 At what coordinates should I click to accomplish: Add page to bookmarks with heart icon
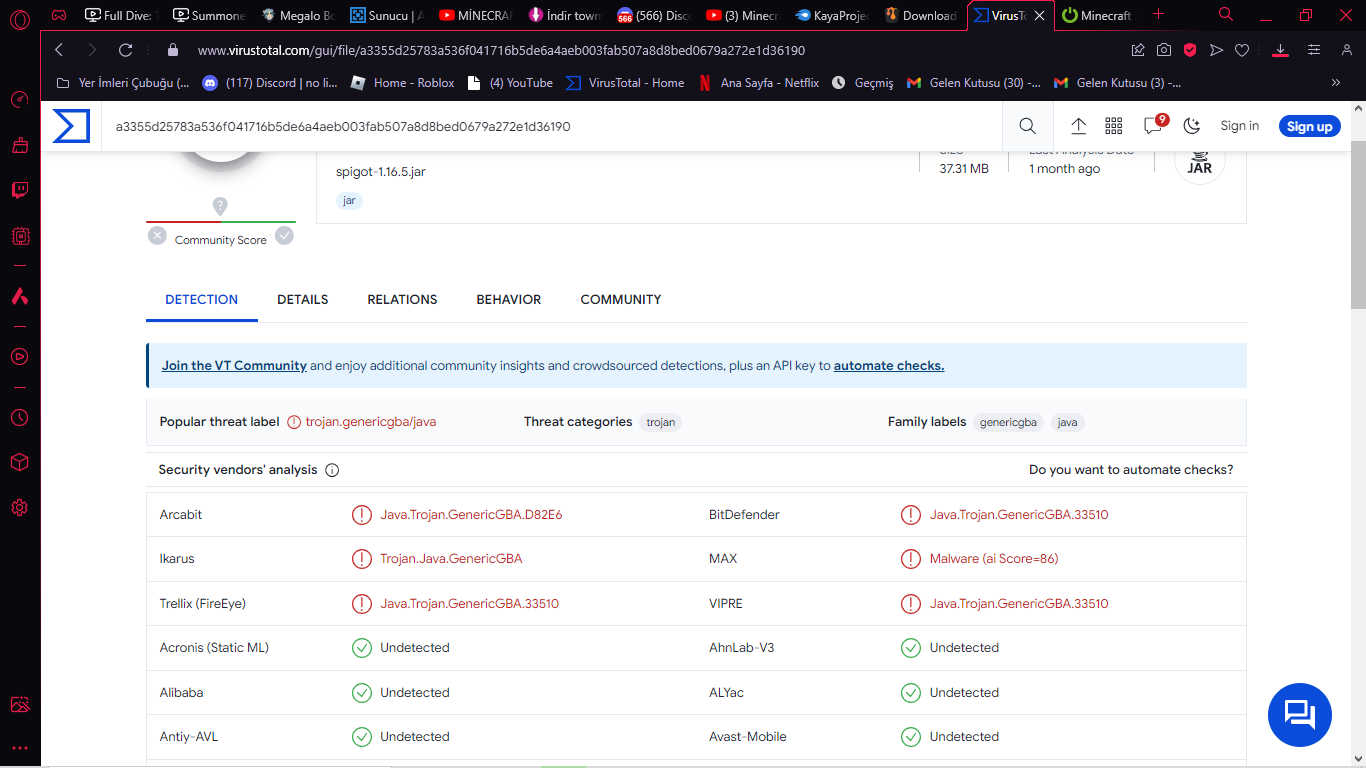point(1242,50)
